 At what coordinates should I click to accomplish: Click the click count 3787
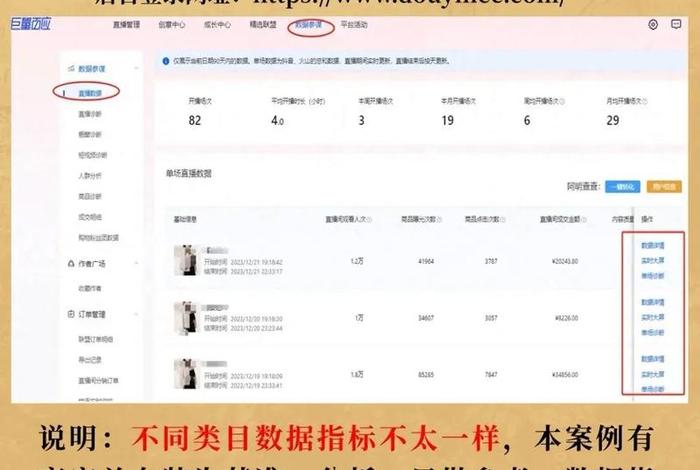pyautogui.click(x=491, y=261)
